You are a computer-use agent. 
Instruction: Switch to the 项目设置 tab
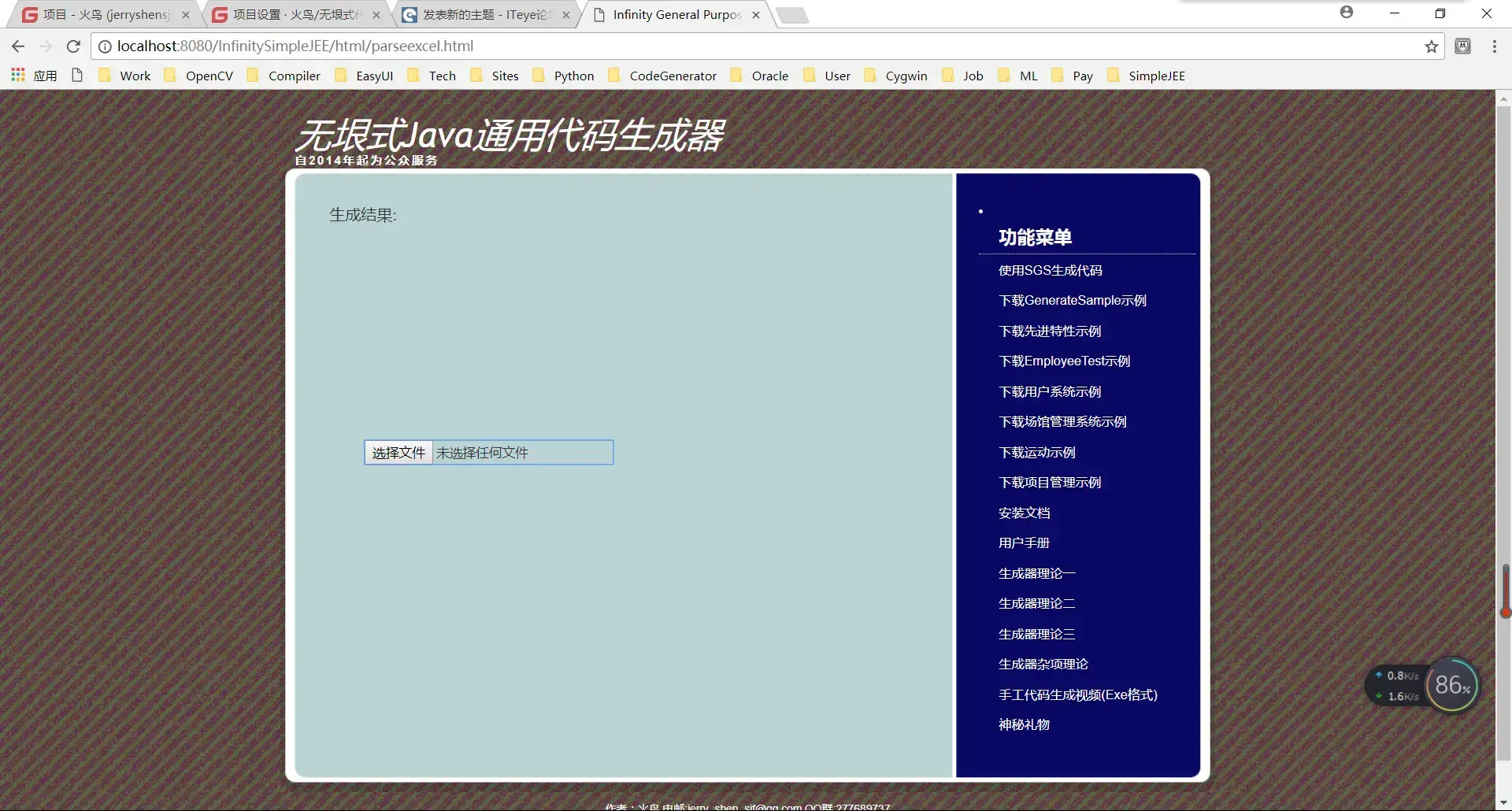coord(296,15)
